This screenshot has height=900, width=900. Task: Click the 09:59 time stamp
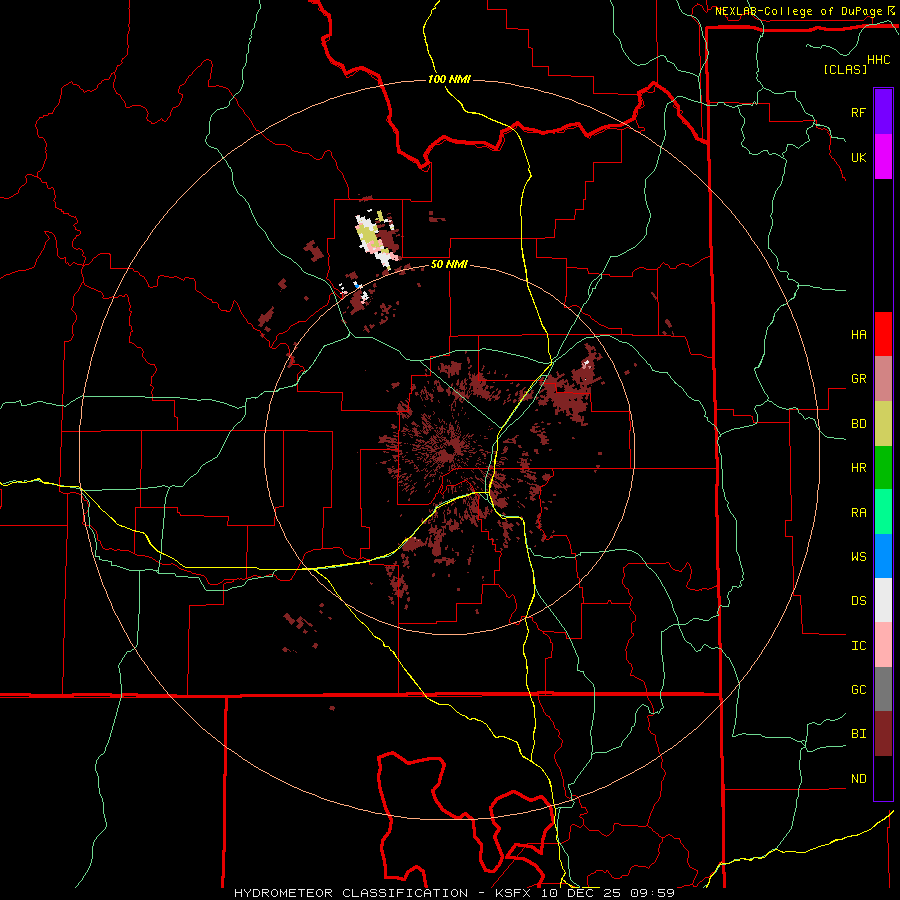pos(652,893)
